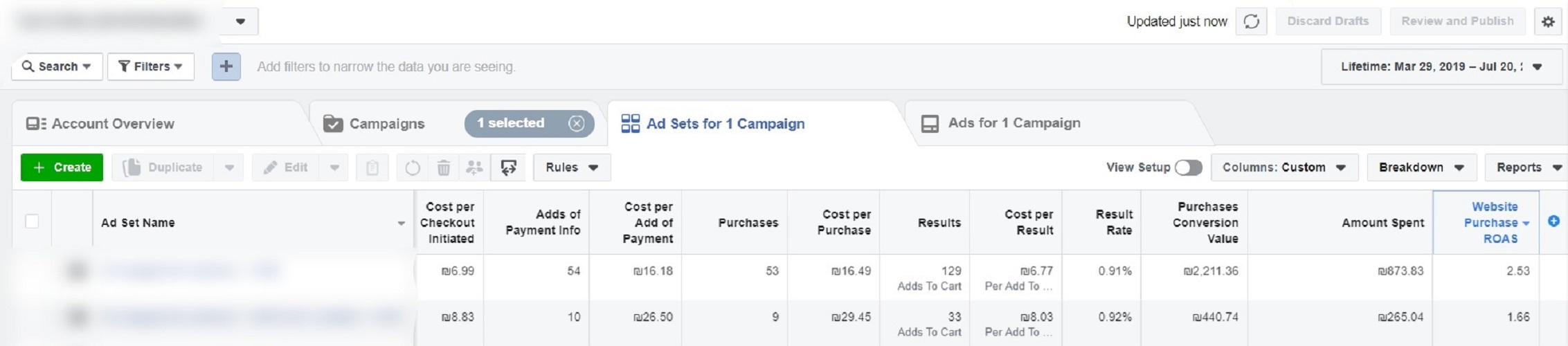Screen dimensions: 1568x346
Task: Click the audience people icon in toolbar
Action: [x=474, y=167]
